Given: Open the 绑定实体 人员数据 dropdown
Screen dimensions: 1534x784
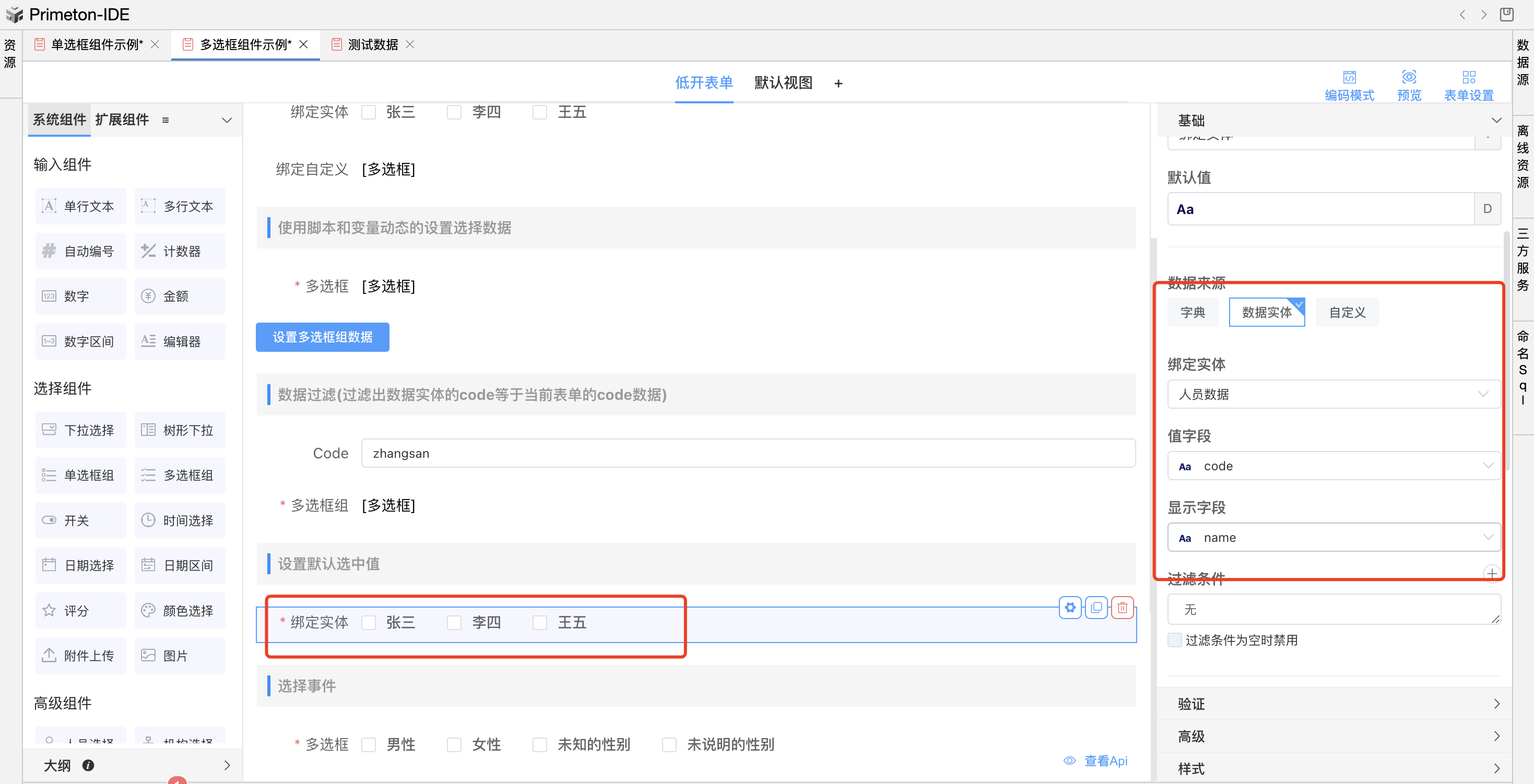Looking at the screenshot, I should (1334, 394).
